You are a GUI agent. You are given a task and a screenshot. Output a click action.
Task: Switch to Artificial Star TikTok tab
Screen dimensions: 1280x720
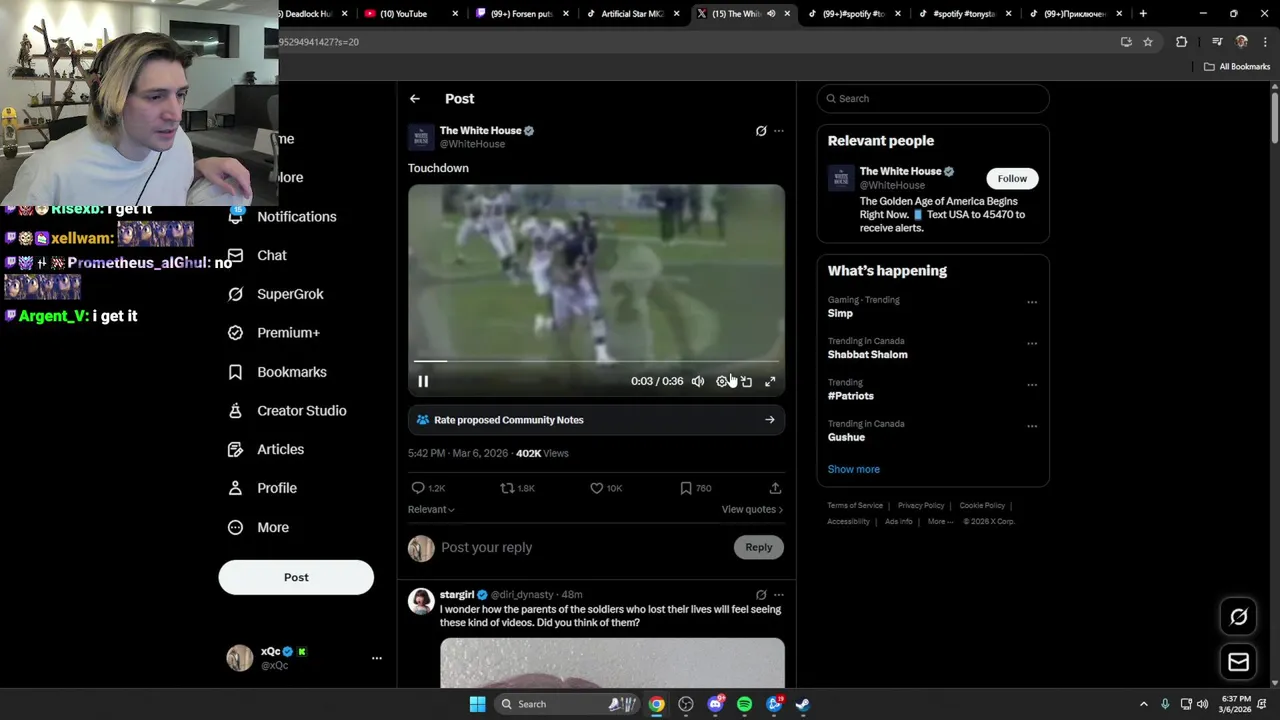point(632,14)
